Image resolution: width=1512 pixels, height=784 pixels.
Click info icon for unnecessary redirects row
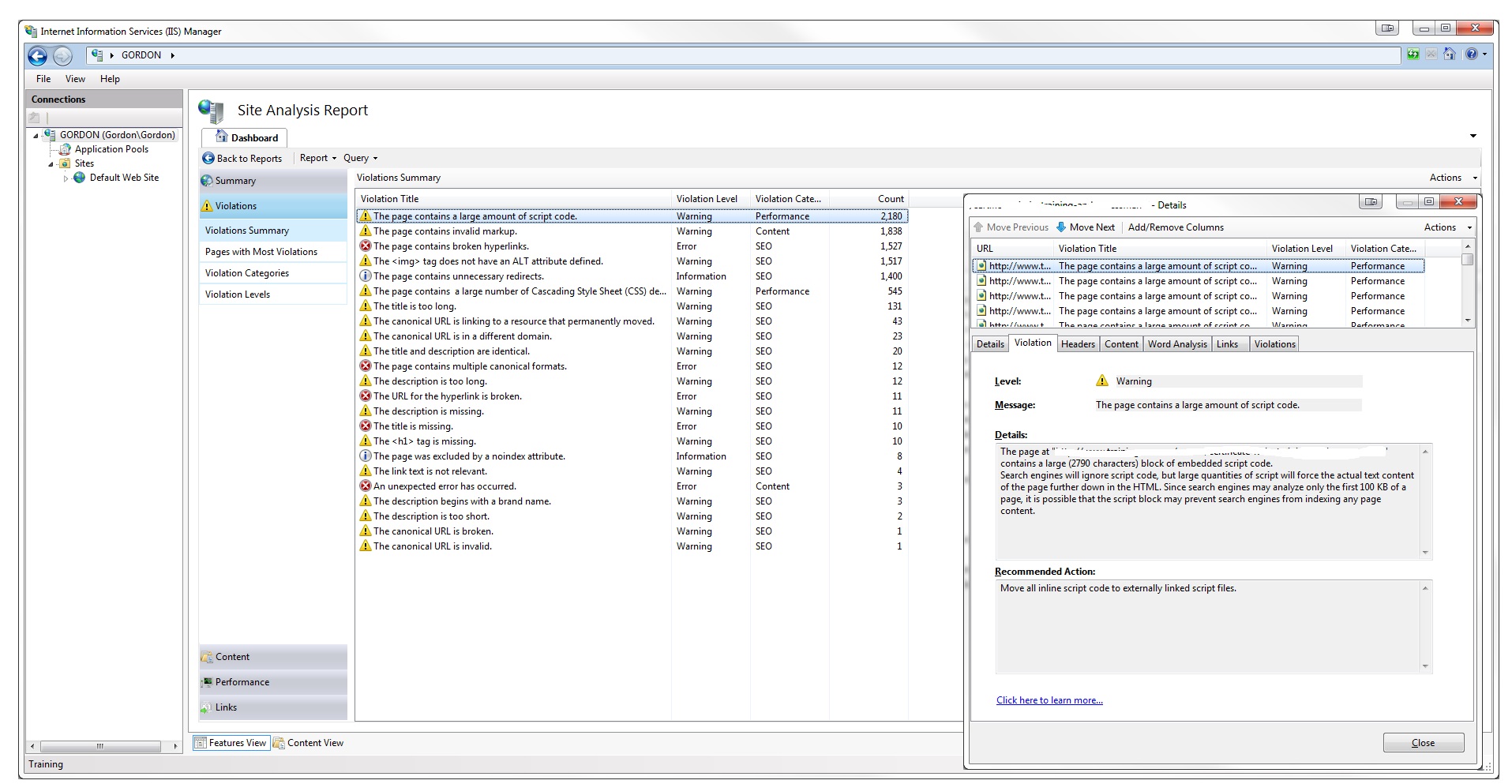(366, 276)
